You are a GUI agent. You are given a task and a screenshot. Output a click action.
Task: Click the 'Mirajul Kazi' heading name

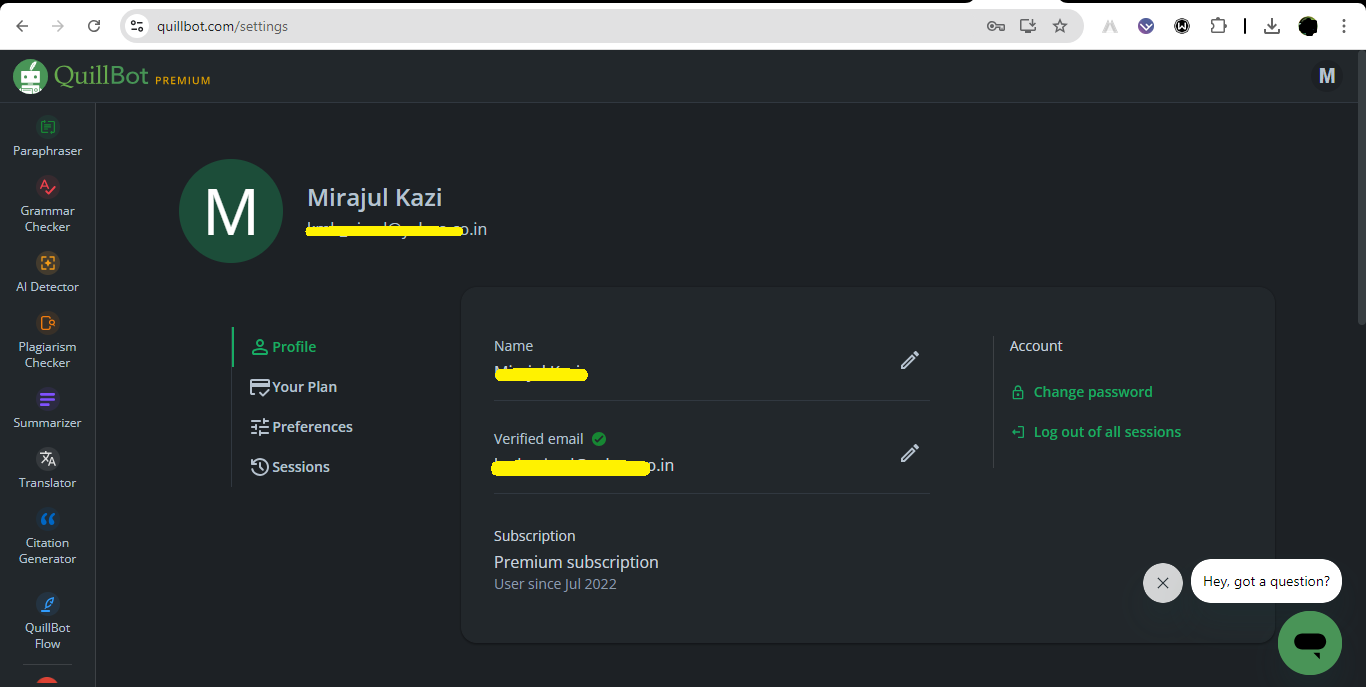pyautogui.click(x=374, y=198)
